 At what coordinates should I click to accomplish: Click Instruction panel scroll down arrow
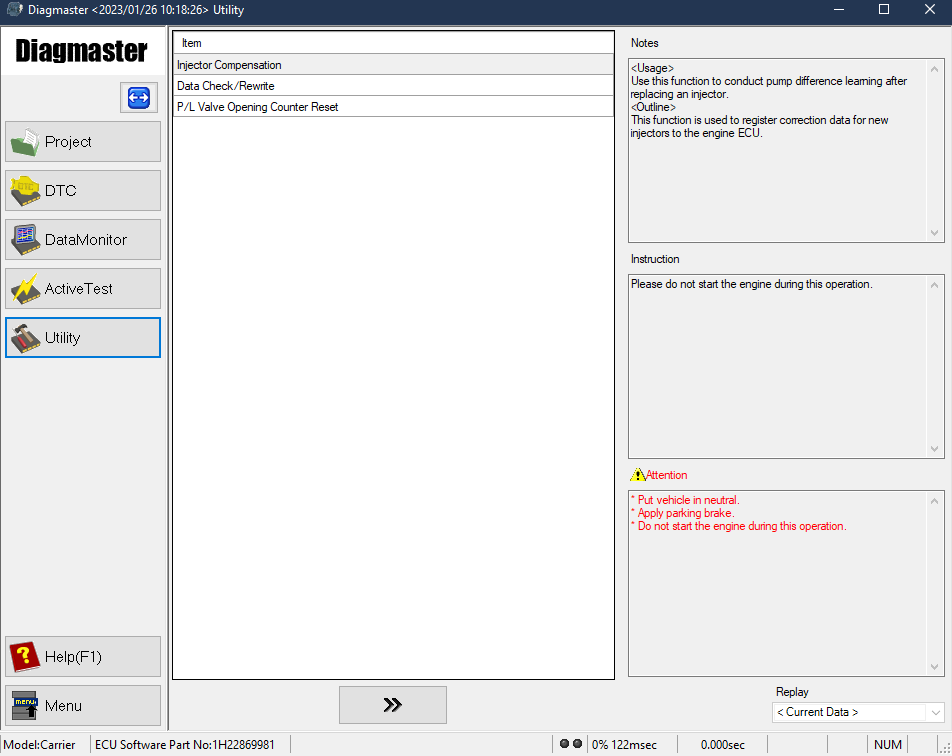click(x=934, y=449)
